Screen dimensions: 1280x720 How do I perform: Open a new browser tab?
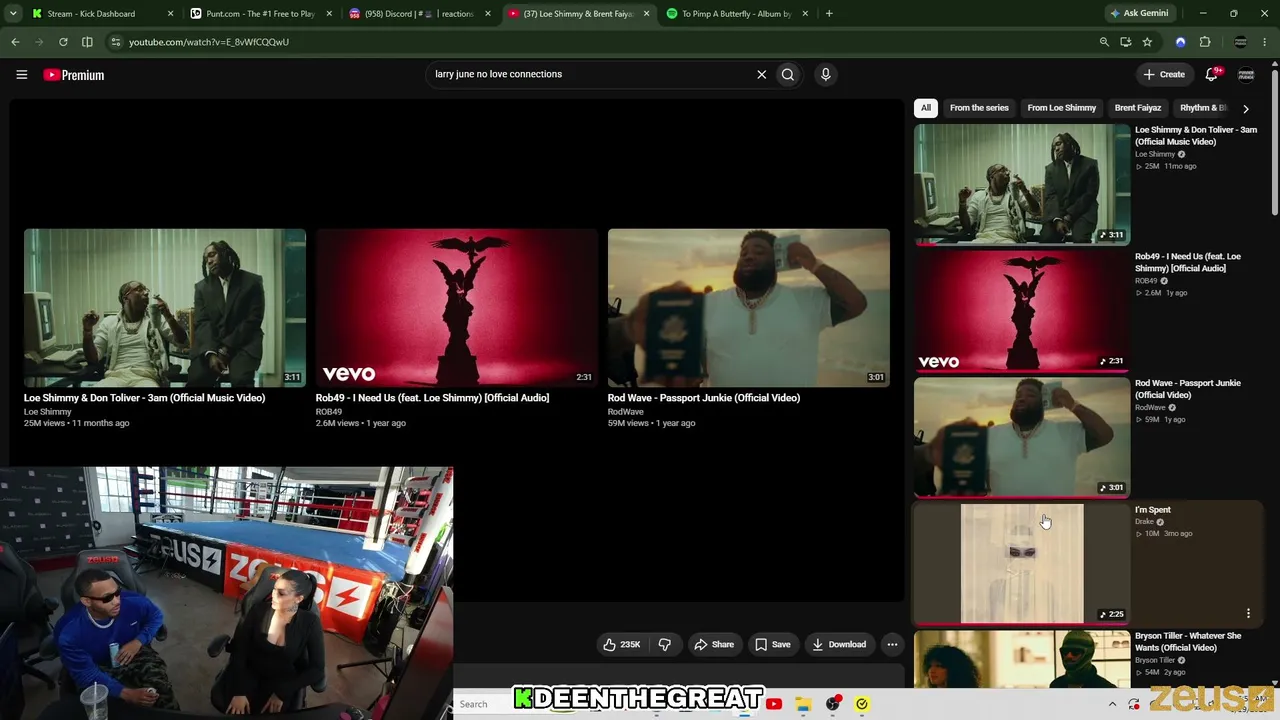coord(829,13)
